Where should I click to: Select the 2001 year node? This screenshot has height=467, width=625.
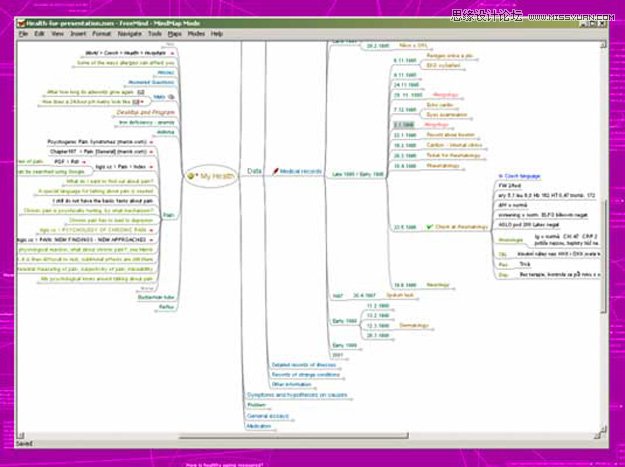337,355
